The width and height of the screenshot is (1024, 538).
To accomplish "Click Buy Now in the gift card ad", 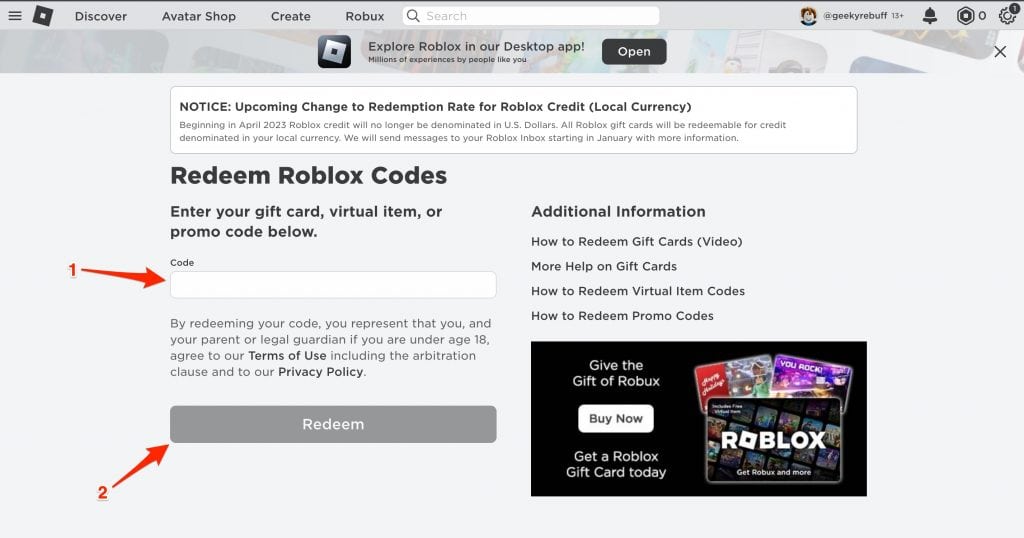I will tap(616, 419).
